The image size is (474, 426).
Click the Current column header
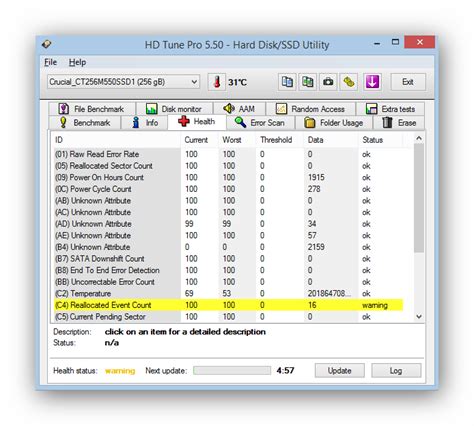tap(199, 140)
